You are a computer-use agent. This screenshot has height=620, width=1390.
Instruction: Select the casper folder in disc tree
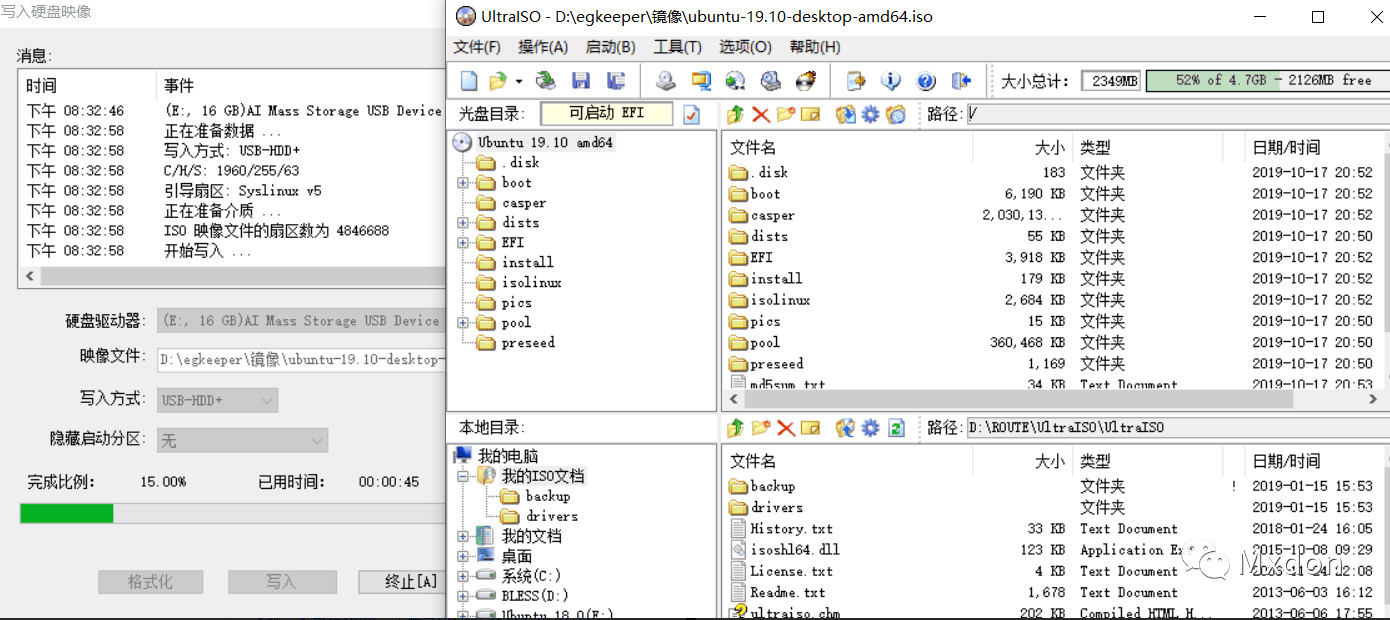[x=524, y=203]
